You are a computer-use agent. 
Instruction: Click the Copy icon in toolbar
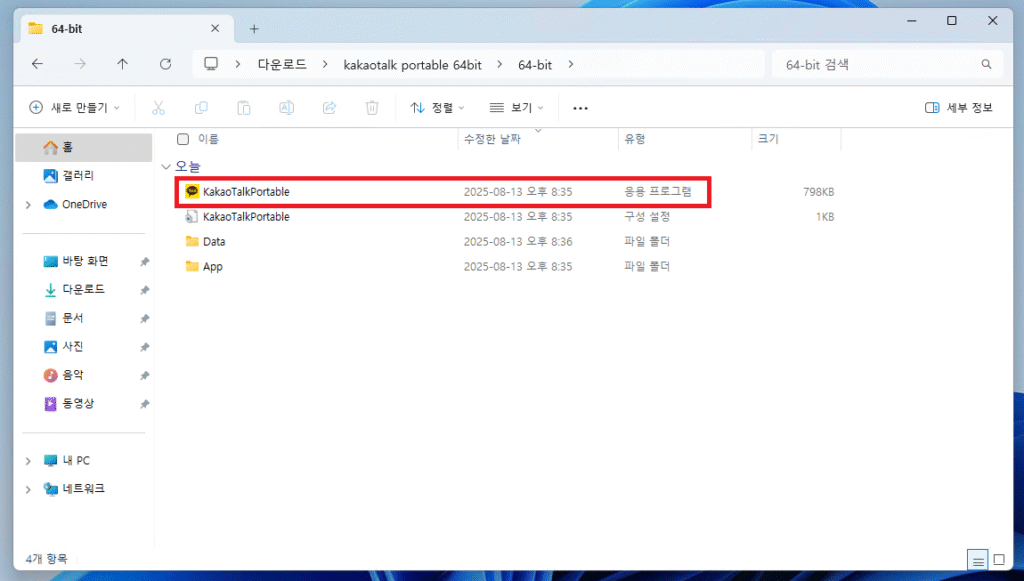[x=201, y=108]
